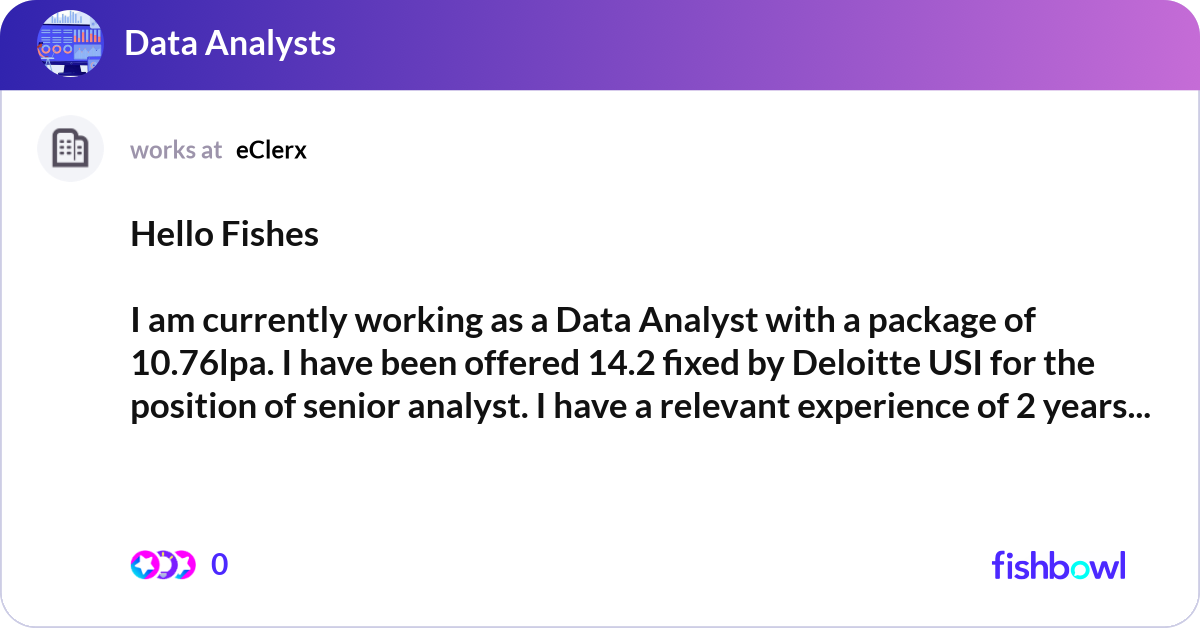This screenshot has height=628, width=1200.
Task: Open the fishbowl logo
Action: point(1058,565)
